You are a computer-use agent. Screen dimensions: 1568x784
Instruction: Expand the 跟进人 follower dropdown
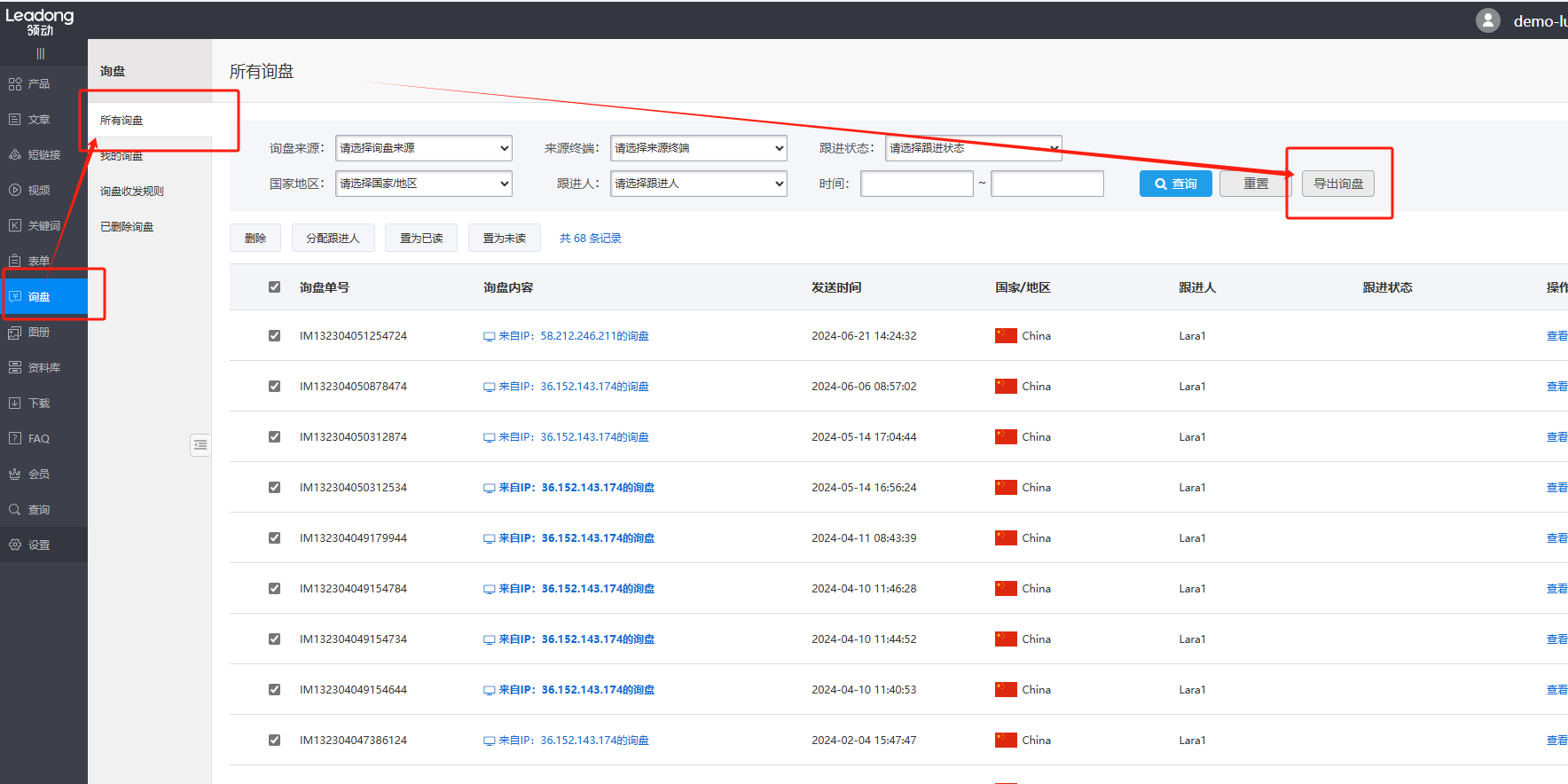[698, 184]
